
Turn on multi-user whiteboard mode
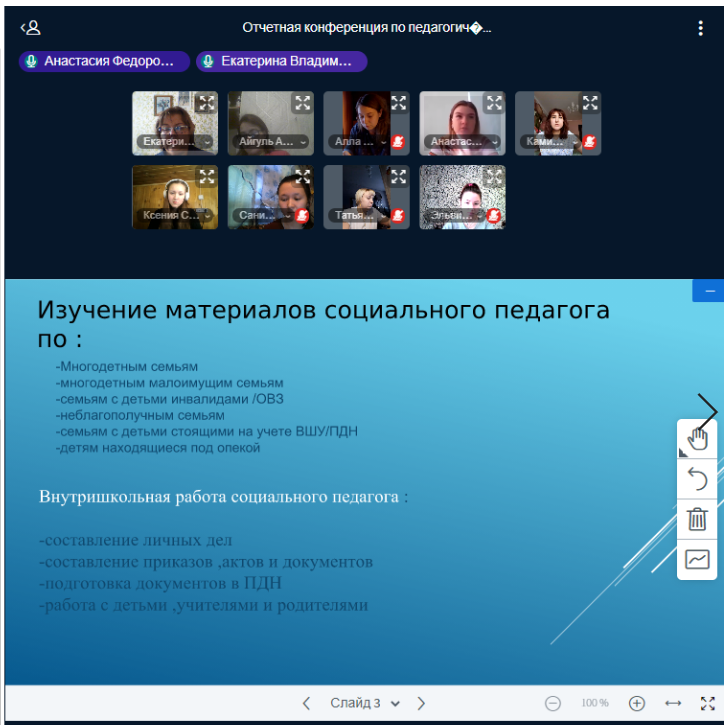click(697, 559)
